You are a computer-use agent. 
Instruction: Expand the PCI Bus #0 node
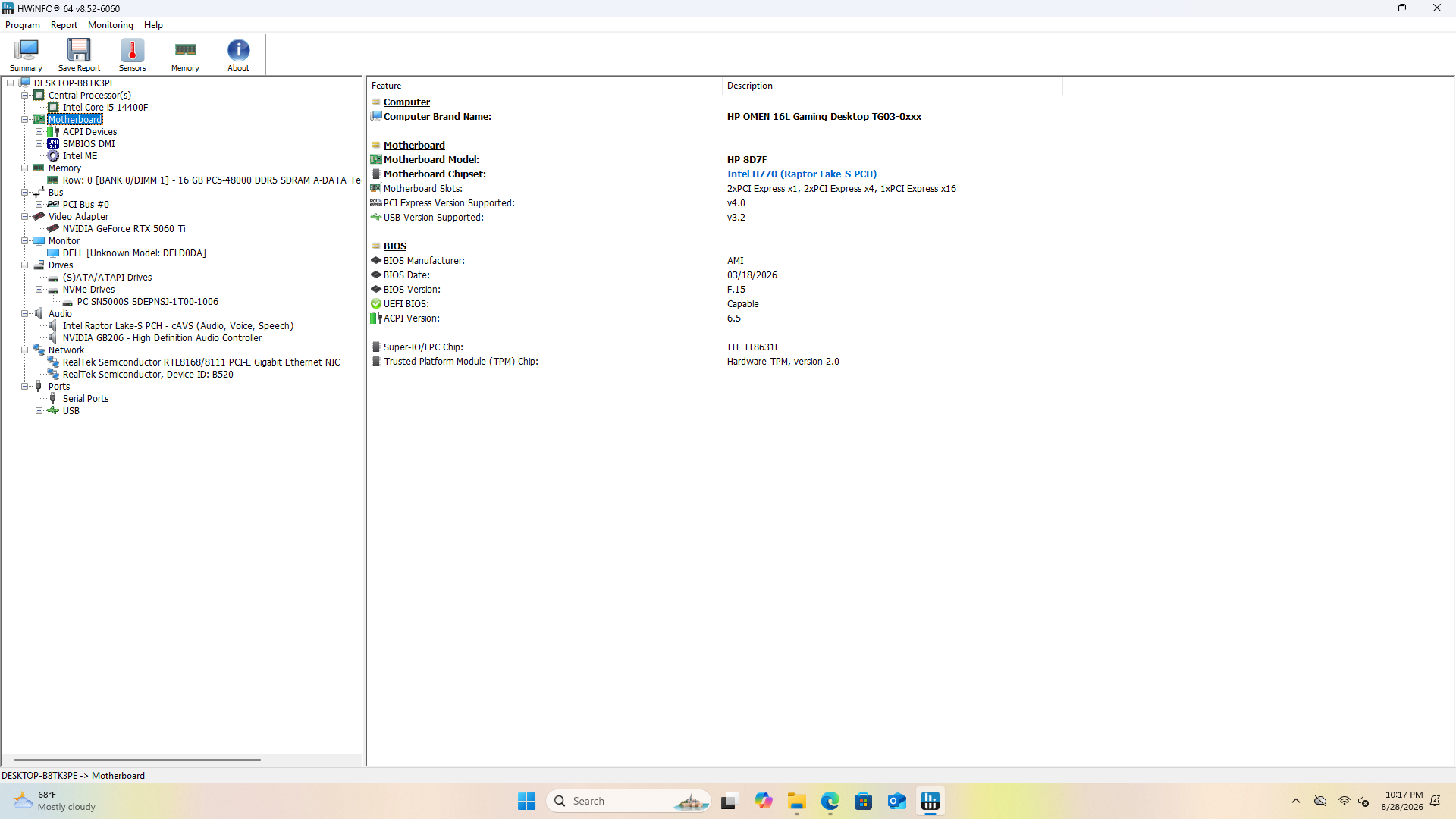pos(39,205)
